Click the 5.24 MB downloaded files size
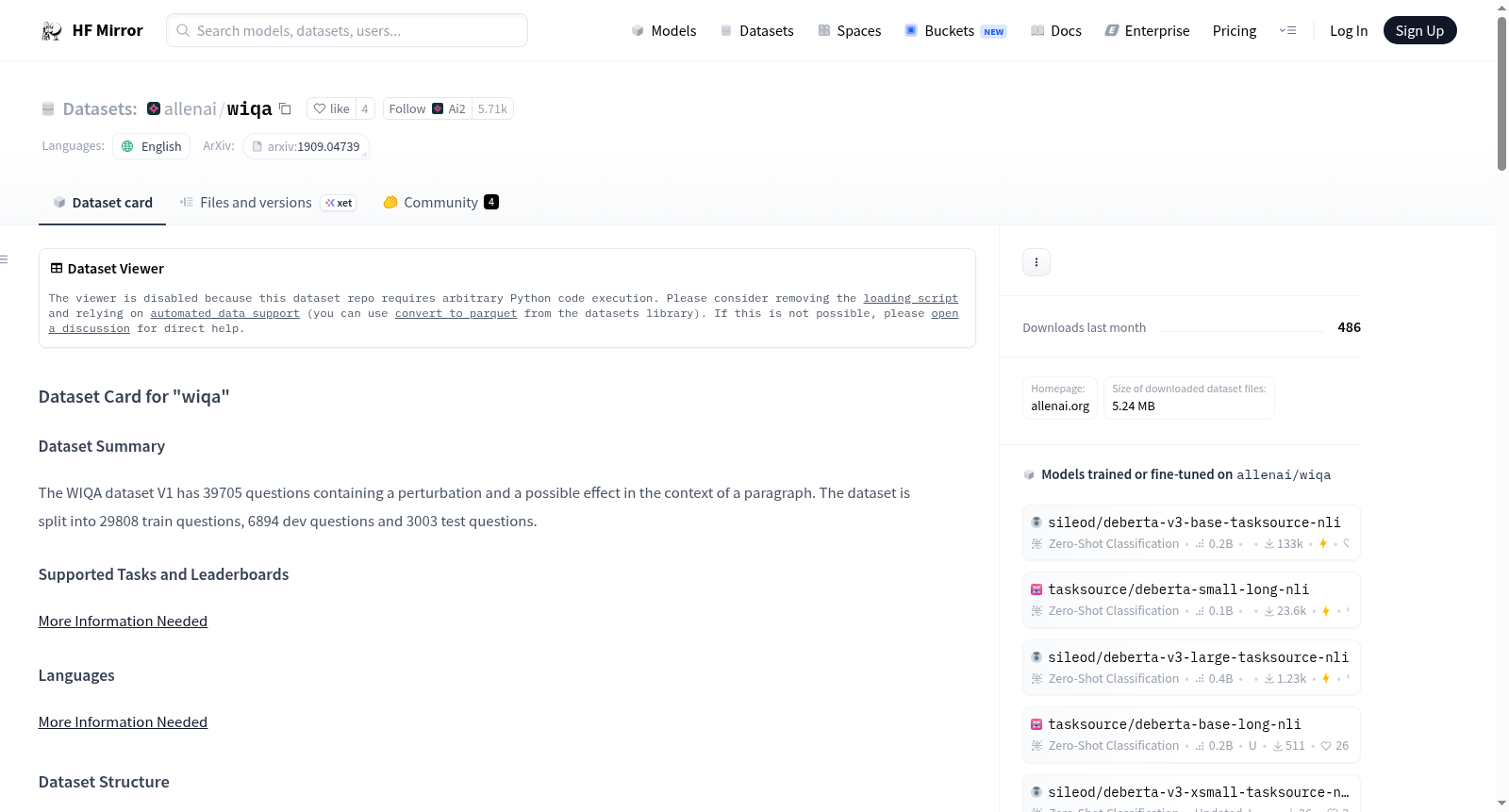The image size is (1509, 812). [1133, 406]
